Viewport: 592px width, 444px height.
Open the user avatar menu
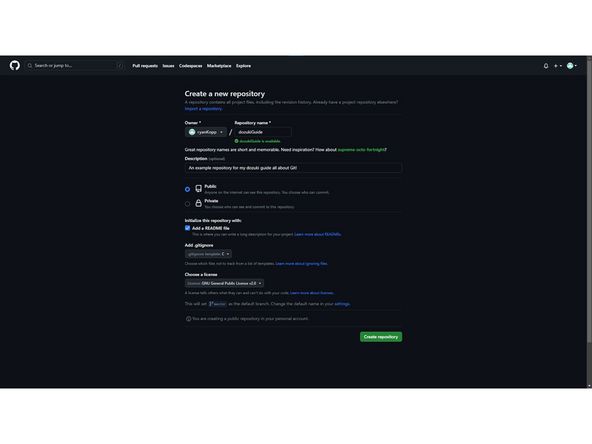[x=572, y=66]
